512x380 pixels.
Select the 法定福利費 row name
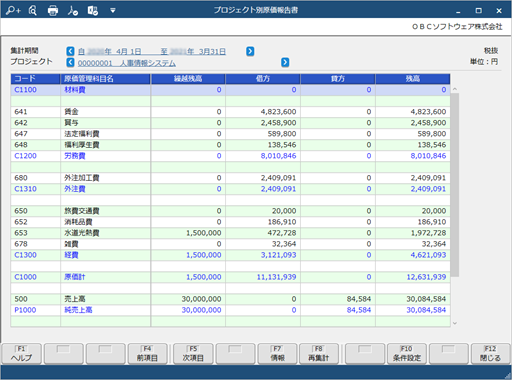pos(105,134)
